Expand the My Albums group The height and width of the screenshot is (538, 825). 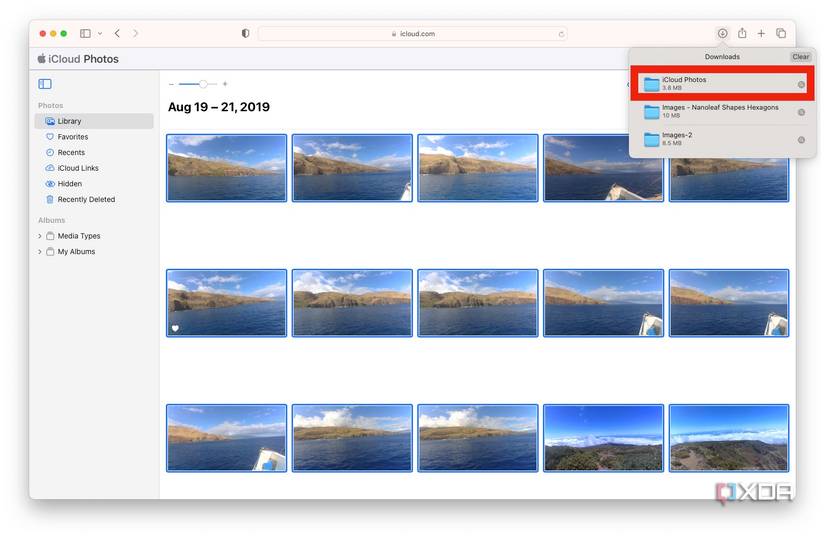click(x=39, y=252)
